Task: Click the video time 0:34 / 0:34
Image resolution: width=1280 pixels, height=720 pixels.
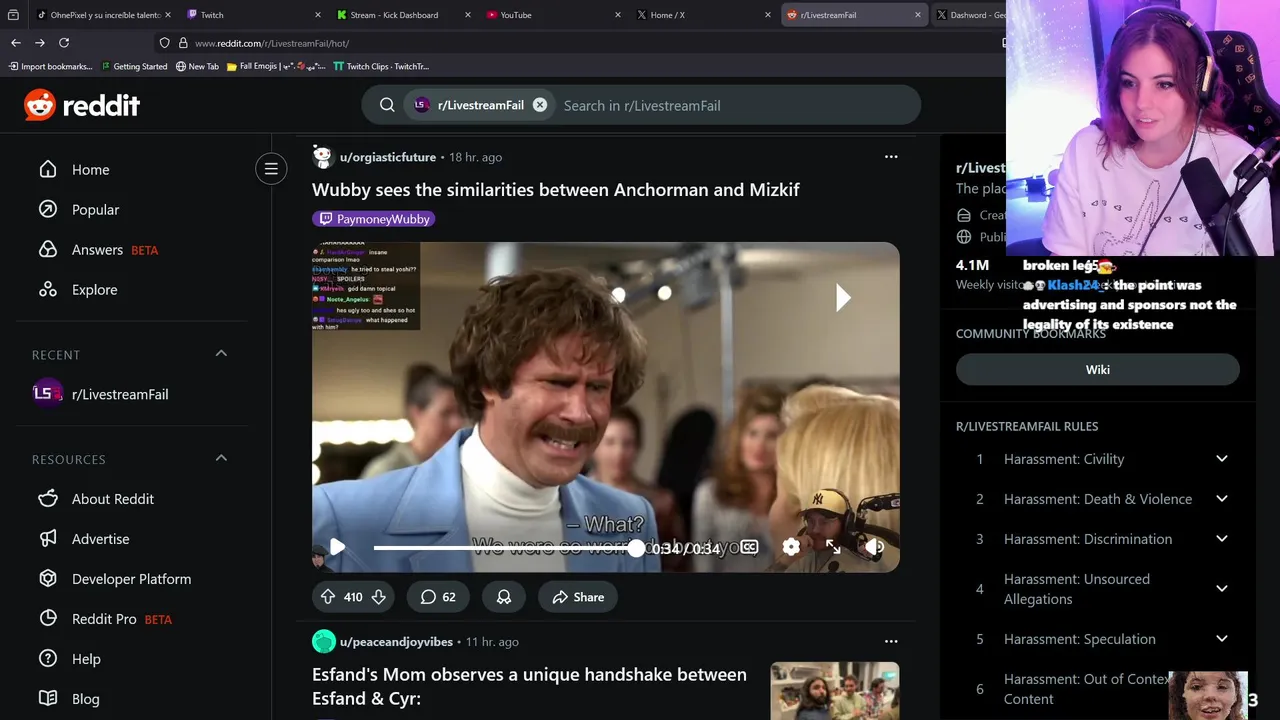Action: [x=685, y=548]
